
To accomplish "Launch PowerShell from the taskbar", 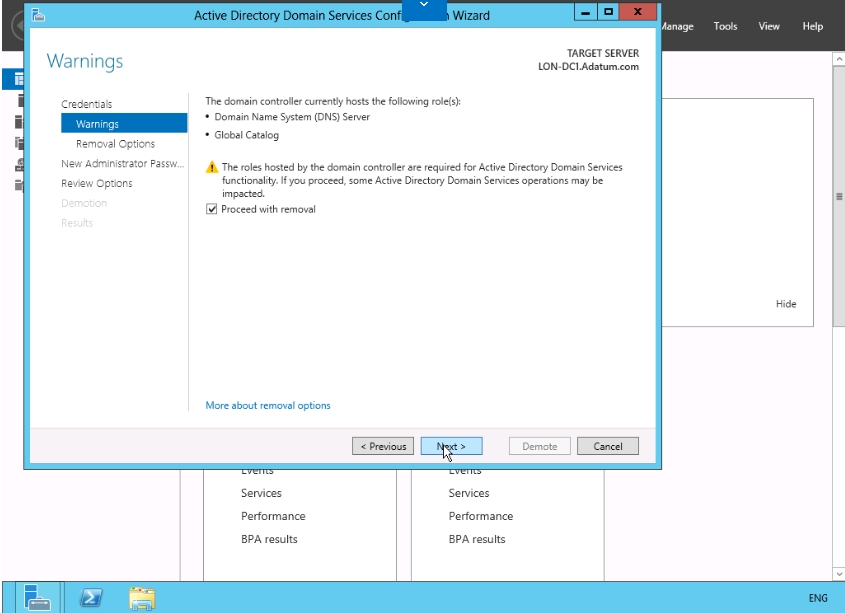I will (90, 597).
